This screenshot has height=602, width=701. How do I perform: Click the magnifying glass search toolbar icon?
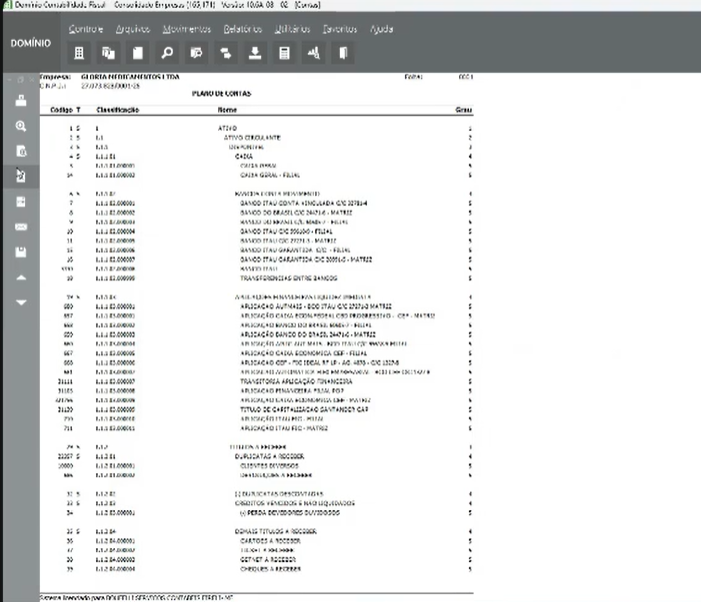(167, 53)
